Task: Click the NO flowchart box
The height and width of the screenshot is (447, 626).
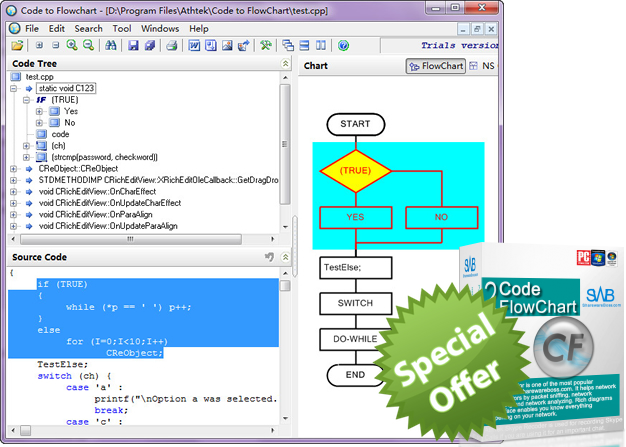Action: coord(442,217)
